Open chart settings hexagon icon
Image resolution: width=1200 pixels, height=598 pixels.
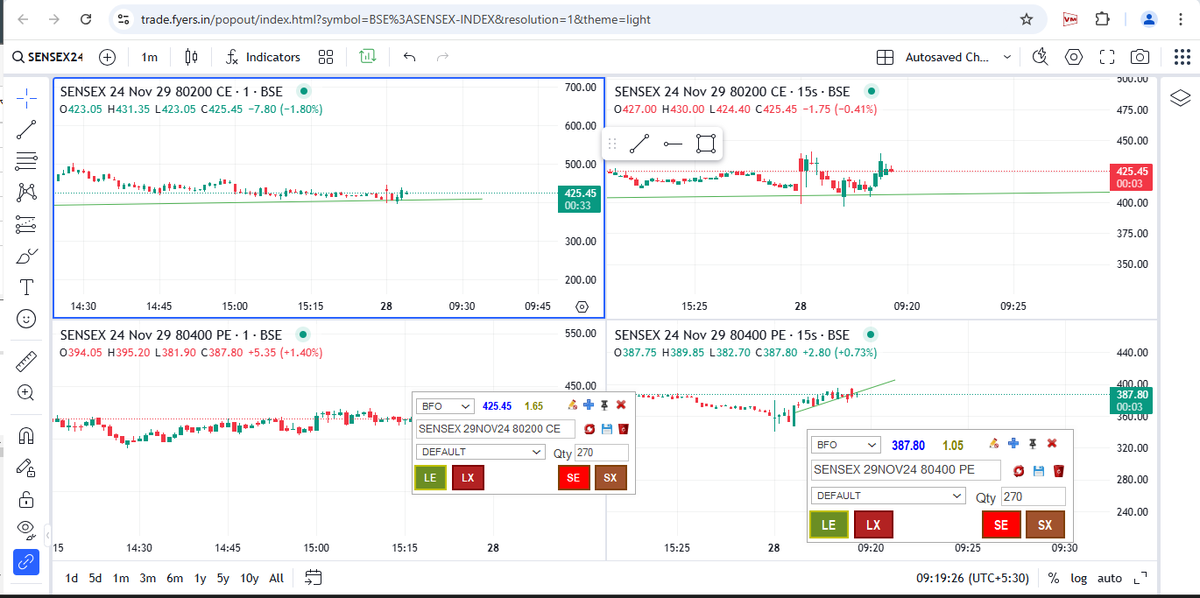[1073, 57]
